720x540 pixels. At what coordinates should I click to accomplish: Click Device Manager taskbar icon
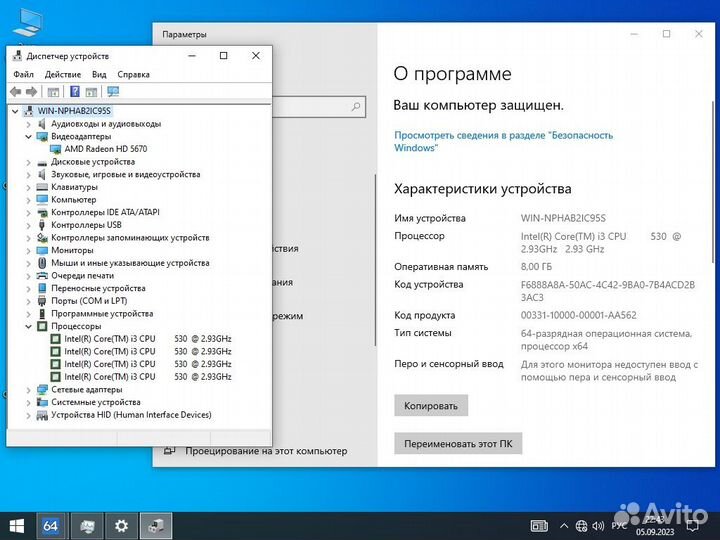[156, 526]
